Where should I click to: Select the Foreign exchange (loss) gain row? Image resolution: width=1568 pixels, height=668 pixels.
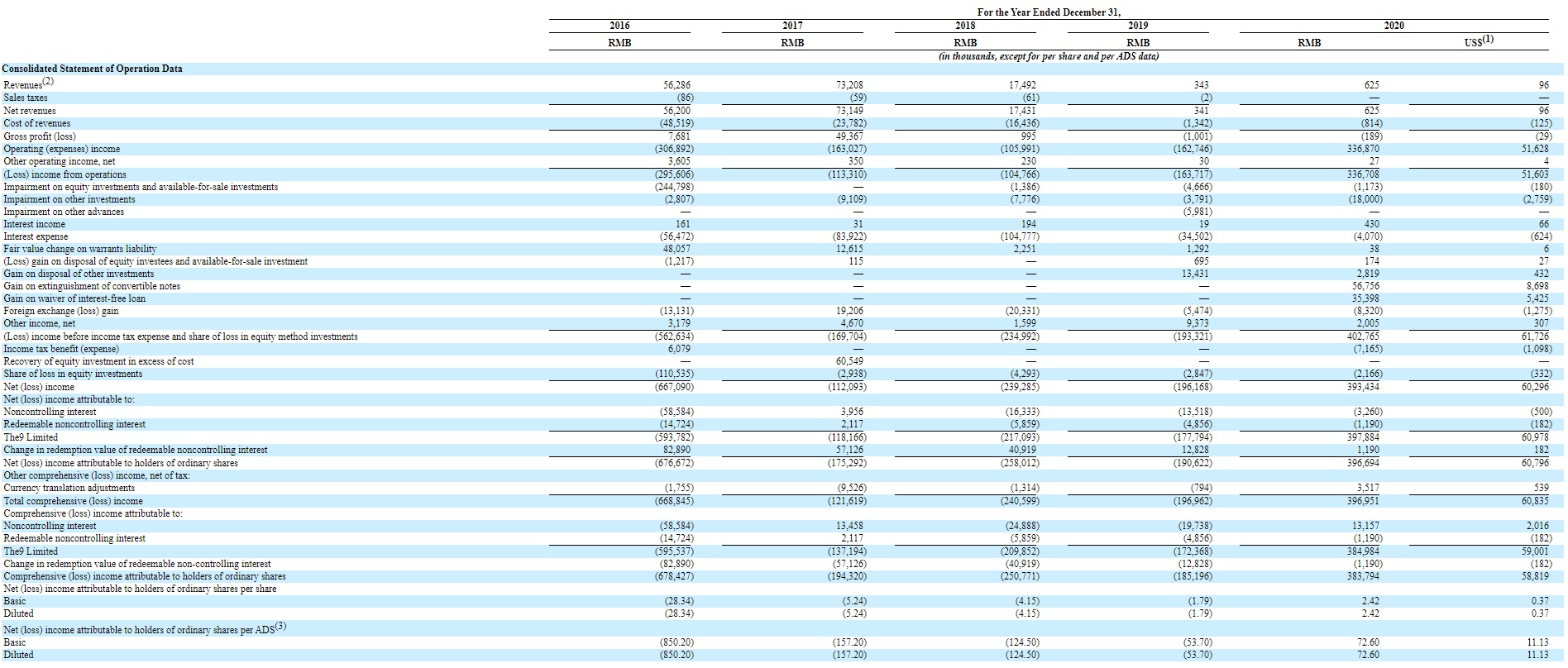pos(784,311)
